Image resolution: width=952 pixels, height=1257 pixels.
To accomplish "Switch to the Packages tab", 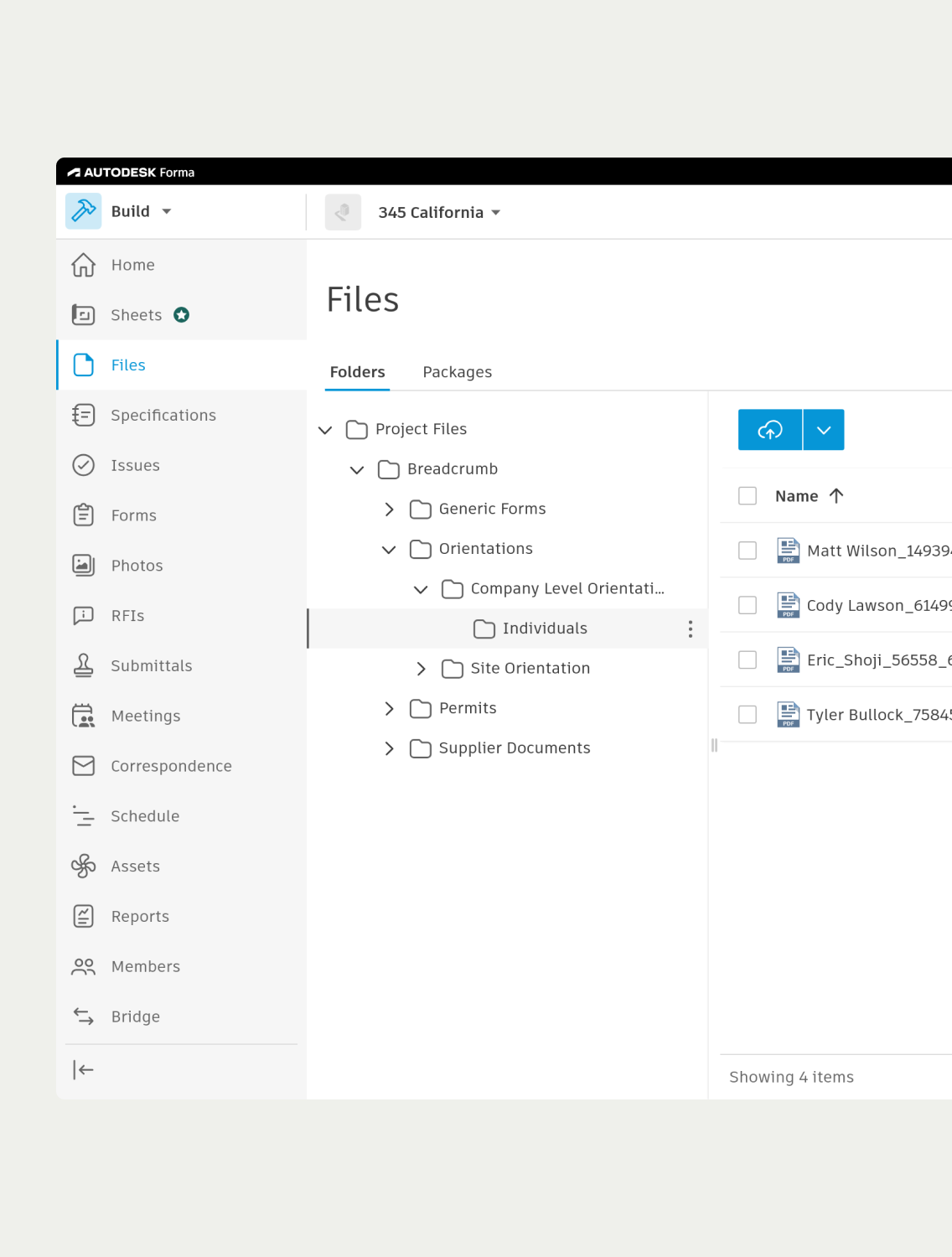I will (458, 372).
